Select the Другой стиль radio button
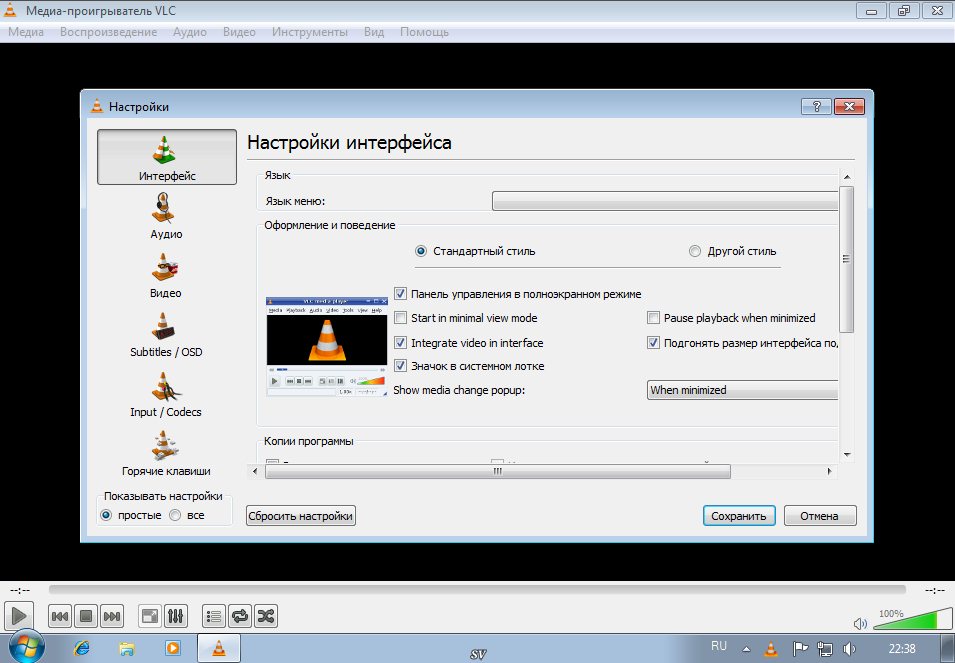955x663 pixels. [695, 251]
